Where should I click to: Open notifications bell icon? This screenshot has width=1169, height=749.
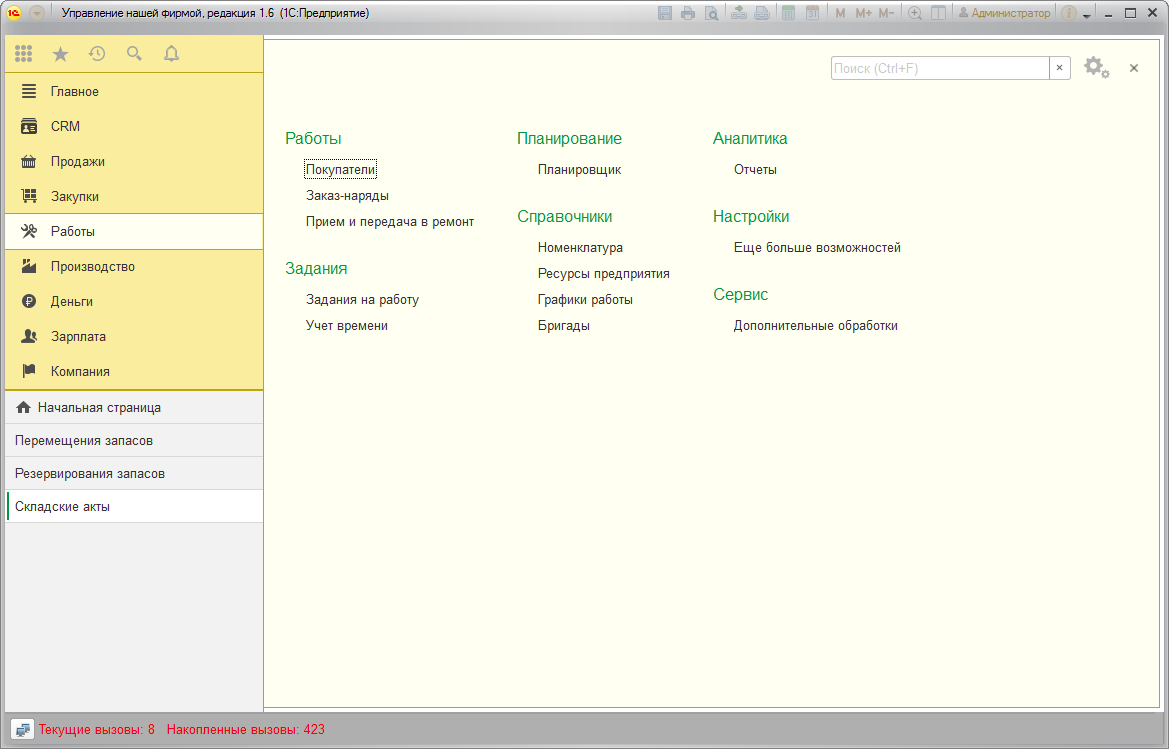[x=171, y=54]
